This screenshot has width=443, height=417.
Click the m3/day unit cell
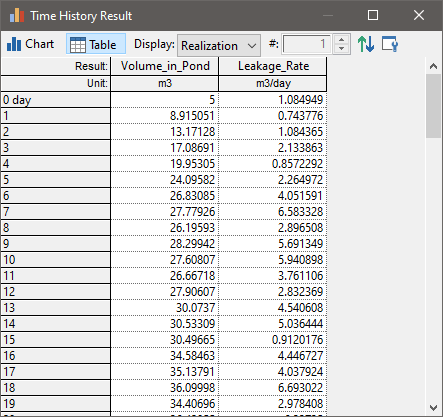pyautogui.click(x=273, y=83)
